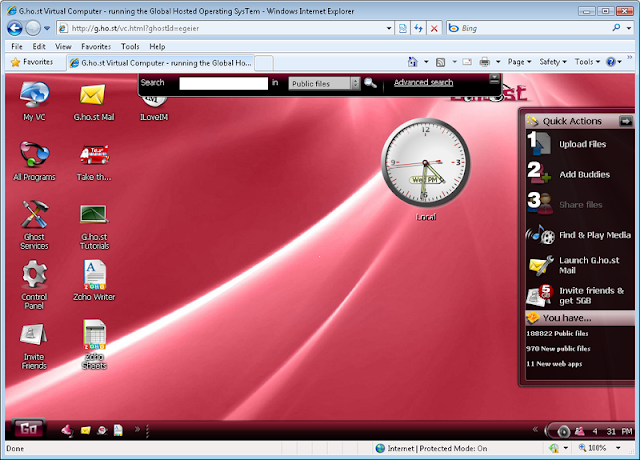
Task: Click the buddies tray icon
Action: pyautogui.click(x=579, y=431)
